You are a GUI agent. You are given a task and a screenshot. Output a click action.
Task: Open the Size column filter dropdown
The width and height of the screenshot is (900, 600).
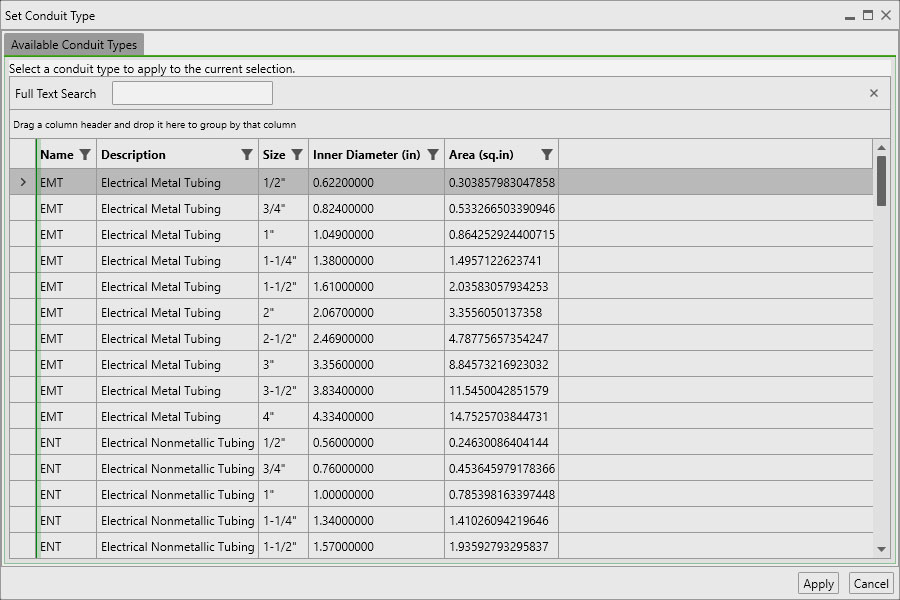click(x=295, y=155)
